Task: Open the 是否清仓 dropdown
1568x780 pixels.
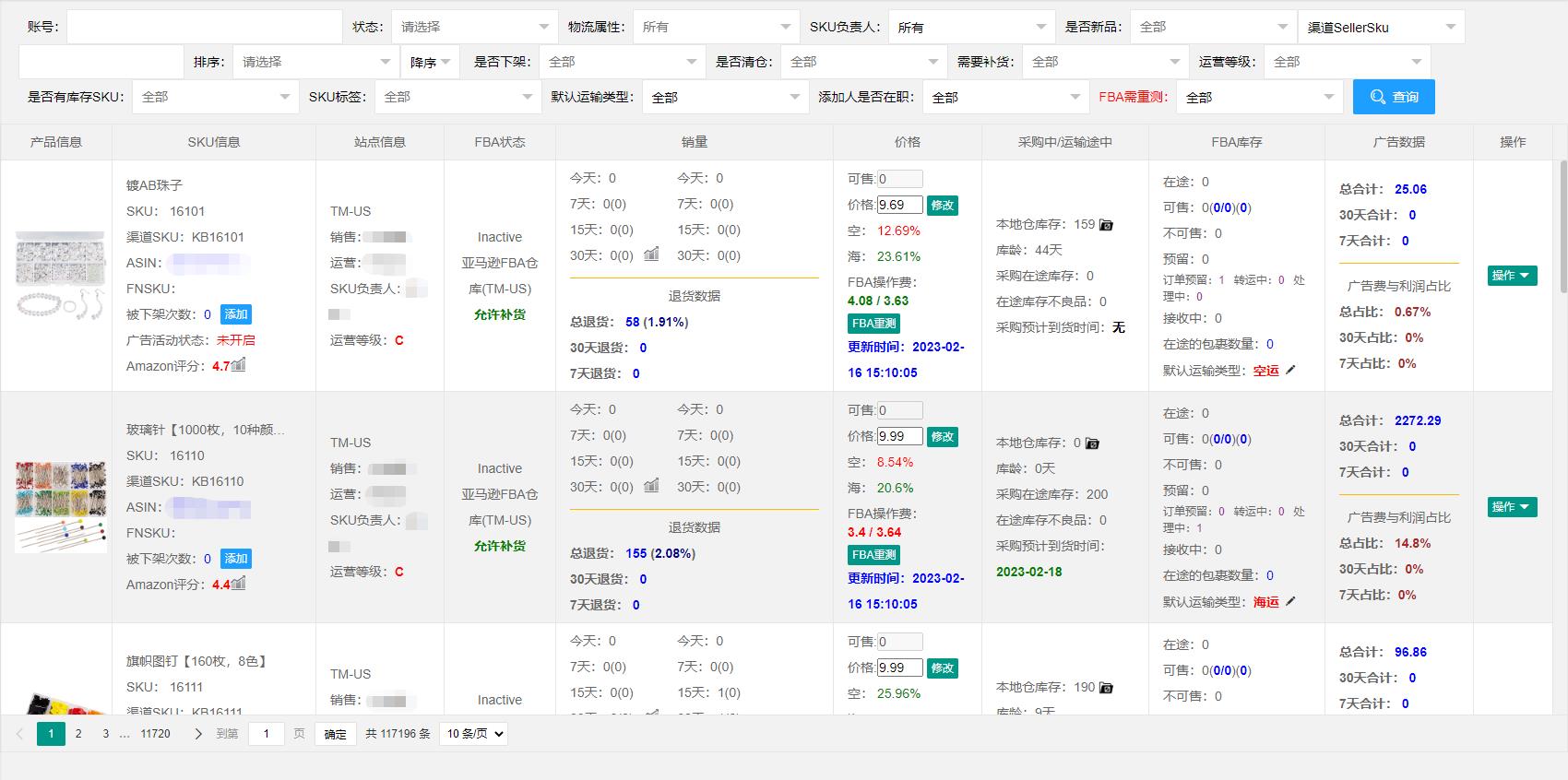Action: click(864, 62)
